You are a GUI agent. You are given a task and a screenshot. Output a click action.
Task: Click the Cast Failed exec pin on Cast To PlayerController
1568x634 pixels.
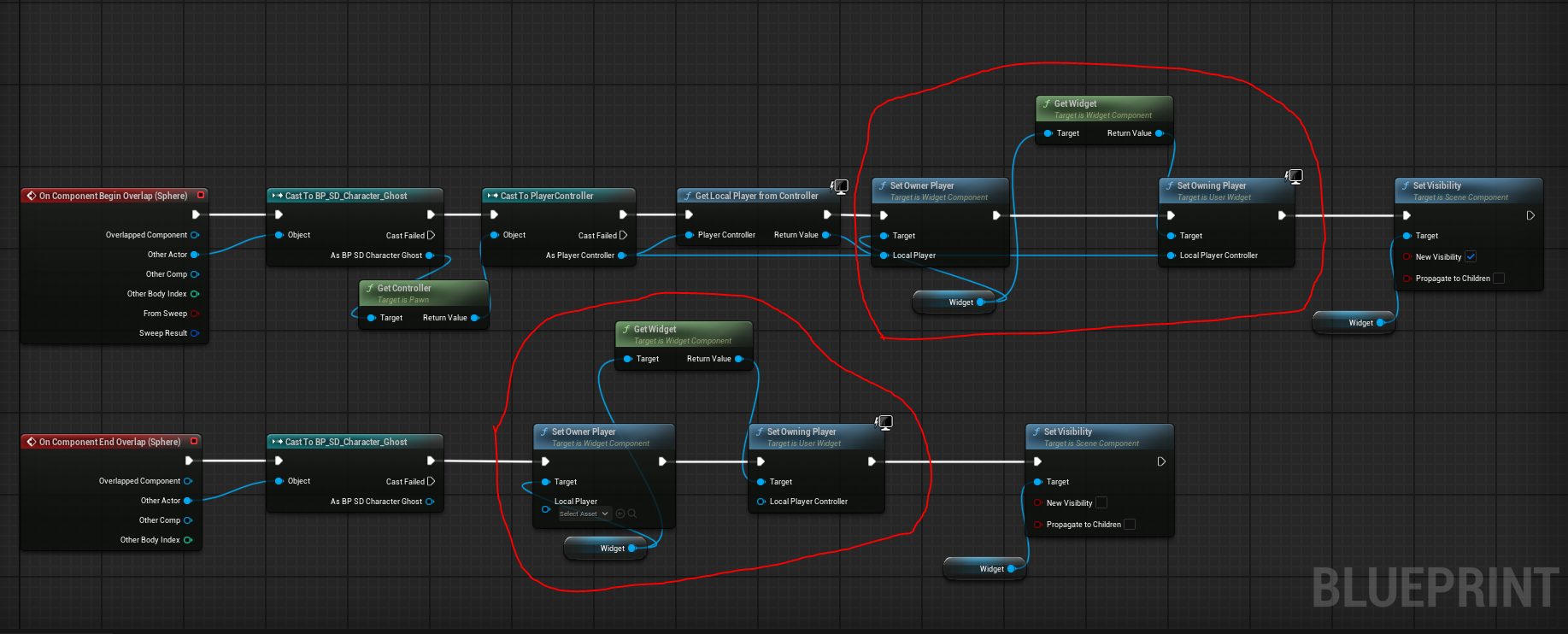click(624, 235)
